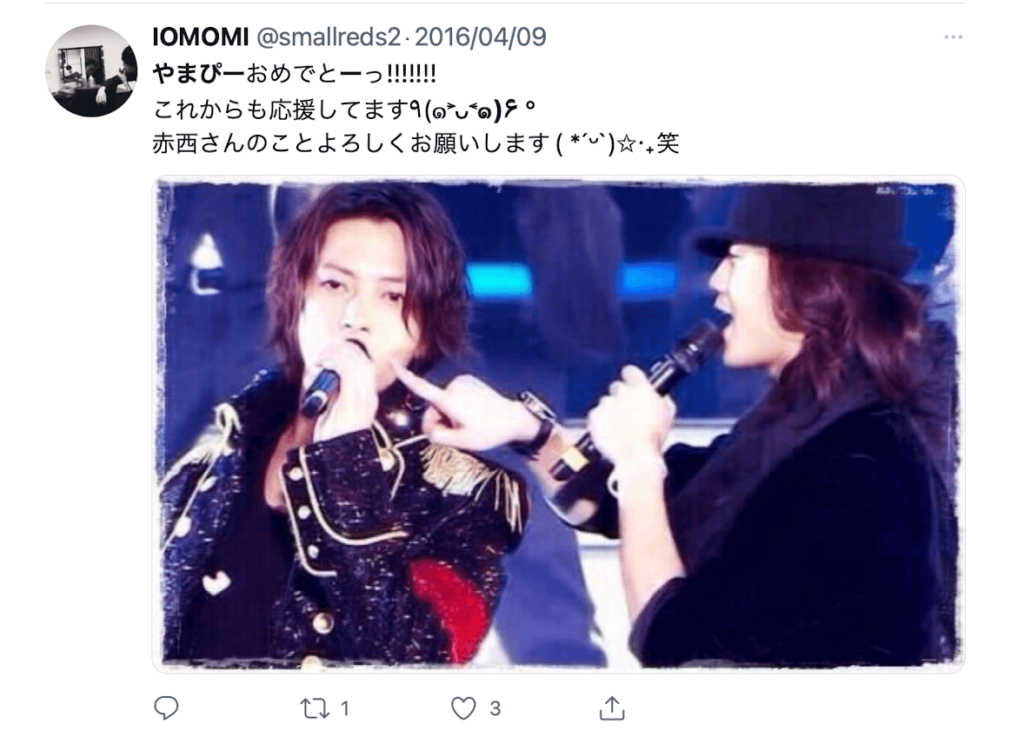Click the bold やまぴー keyword in tweet
The width and height of the screenshot is (1024, 737).
click(x=199, y=73)
